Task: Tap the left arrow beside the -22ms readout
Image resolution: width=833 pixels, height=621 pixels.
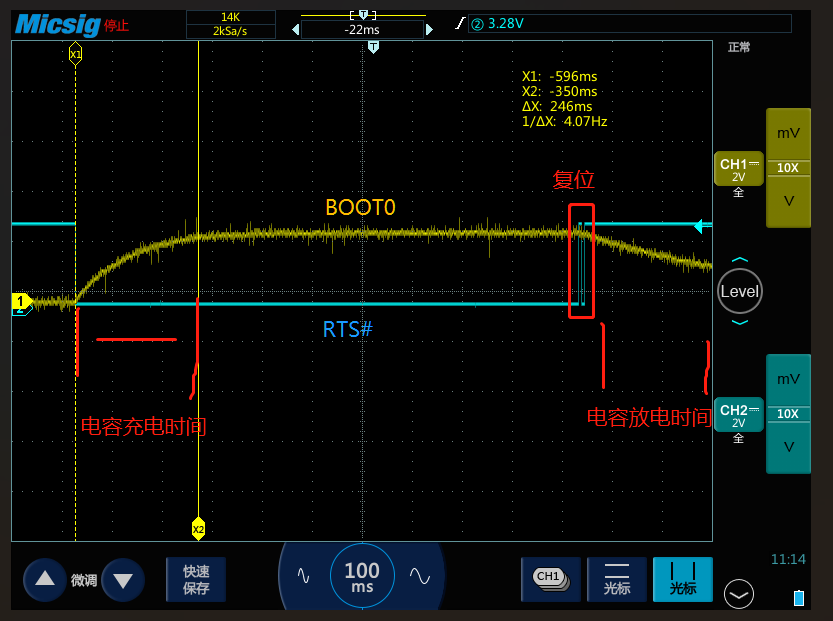Action: (x=295, y=30)
